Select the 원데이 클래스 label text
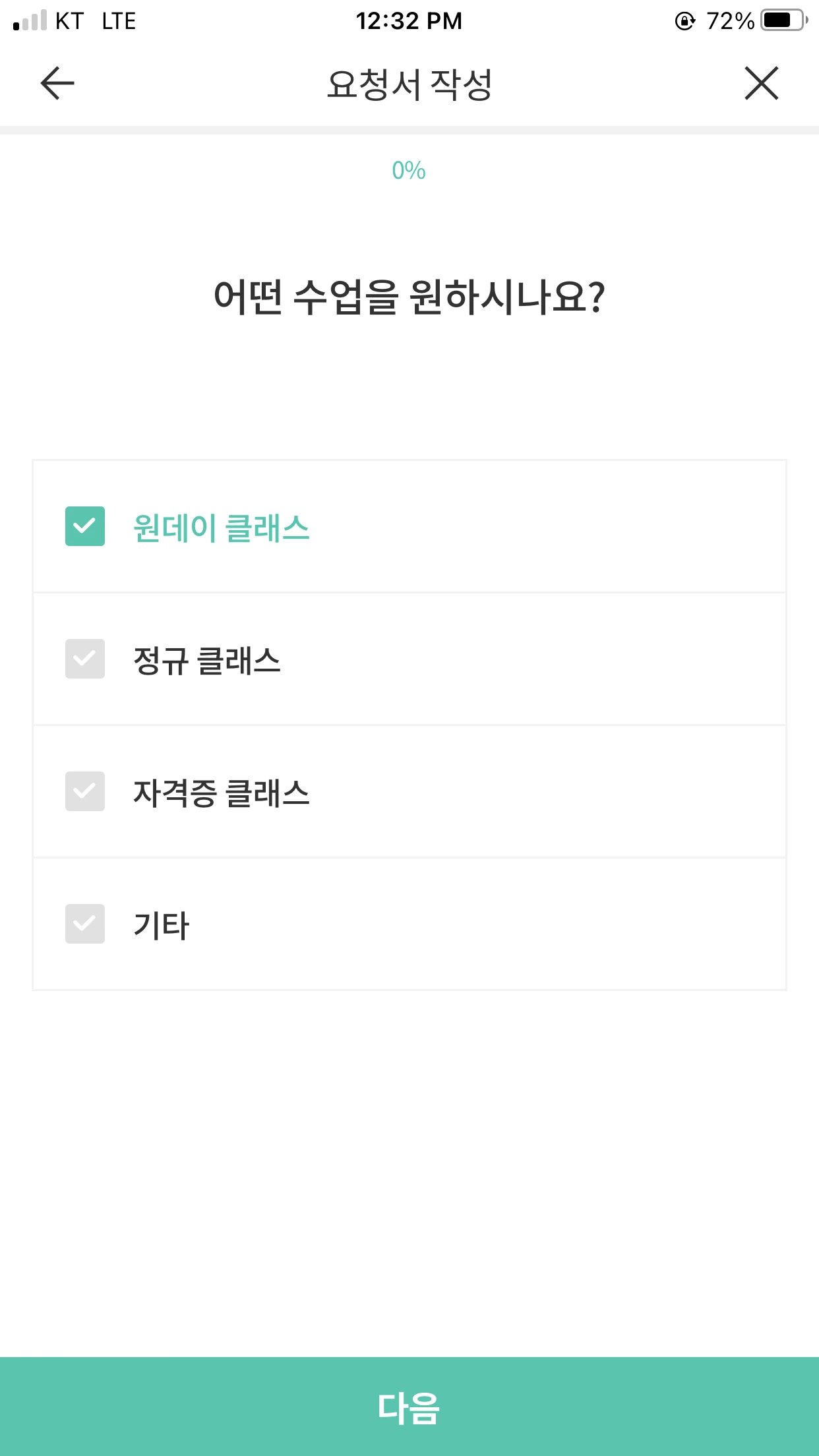The height and width of the screenshot is (1456, 819). click(222, 528)
